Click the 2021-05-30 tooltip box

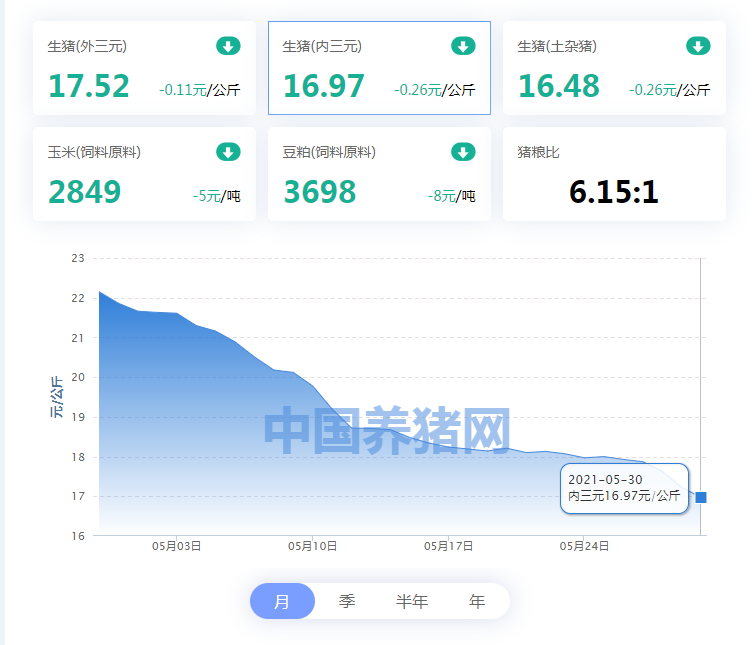click(x=625, y=488)
